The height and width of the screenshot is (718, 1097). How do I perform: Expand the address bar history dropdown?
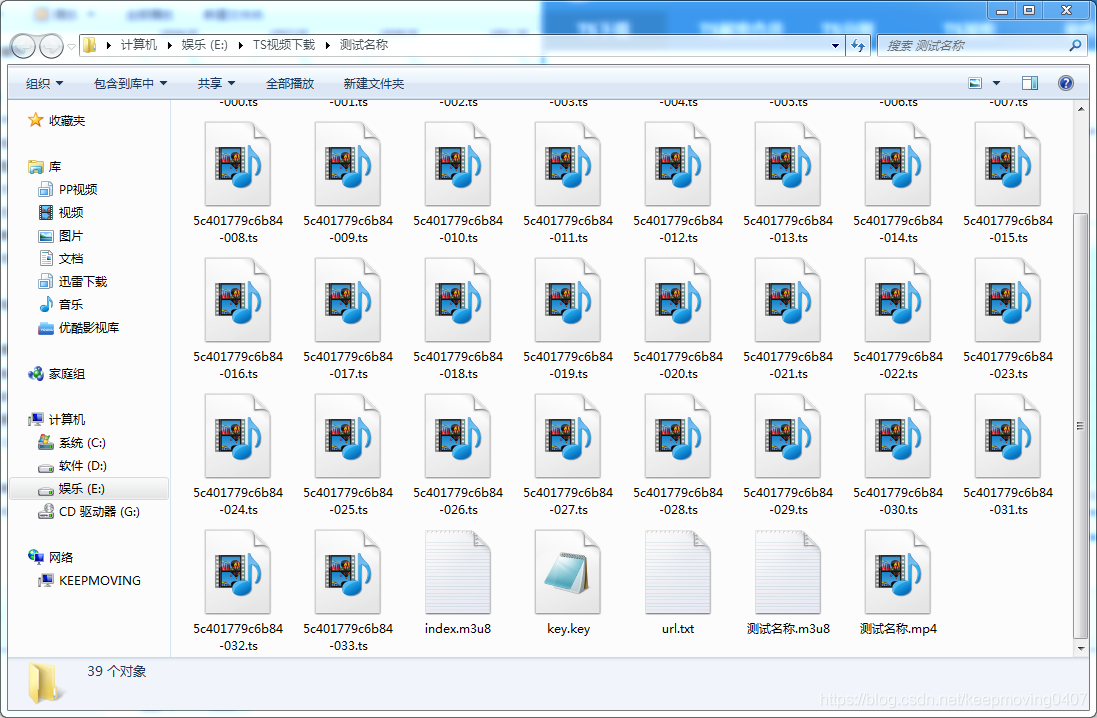(835, 45)
